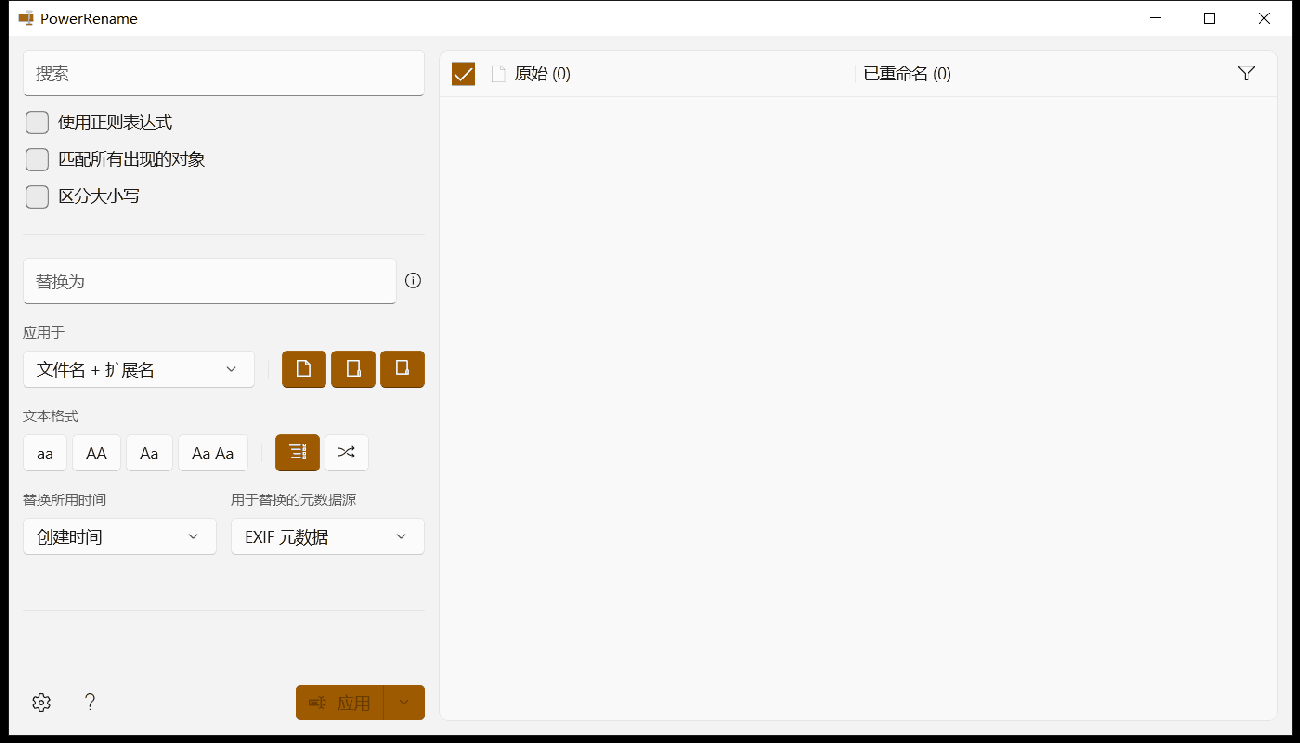Click into the 替换为 input box
This screenshot has width=1300, height=743.
coord(210,281)
